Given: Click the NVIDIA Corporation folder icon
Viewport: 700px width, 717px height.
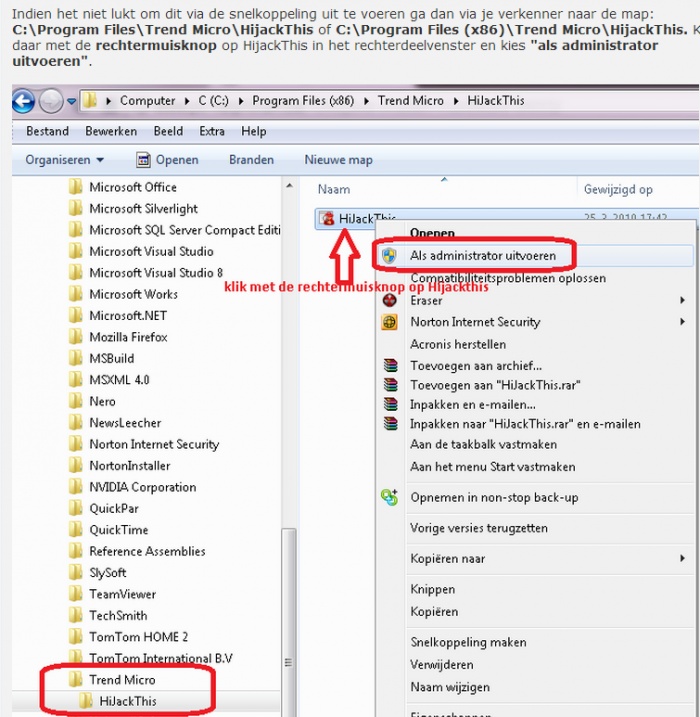Looking at the screenshot, I should (x=75, y=487).
